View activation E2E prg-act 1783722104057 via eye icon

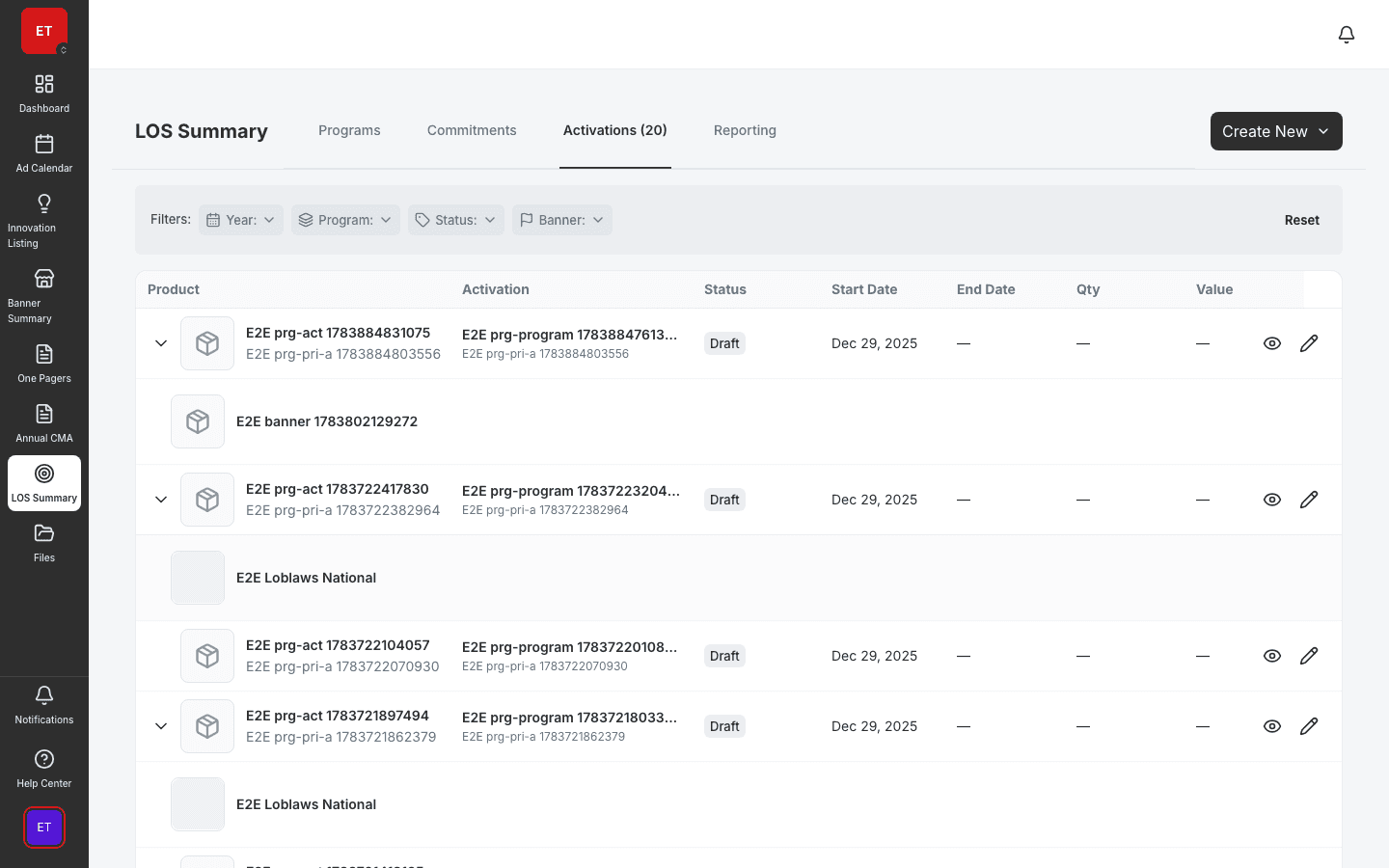(1272, 656)
